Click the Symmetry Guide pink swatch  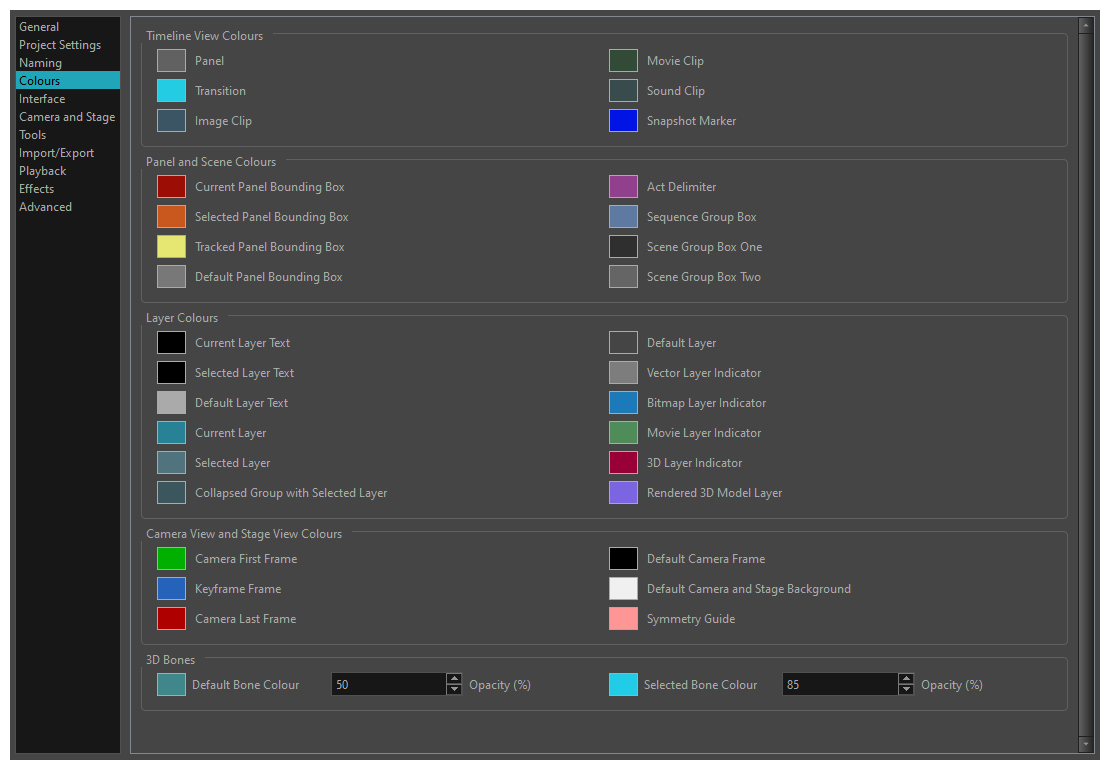tap(623, 619)
